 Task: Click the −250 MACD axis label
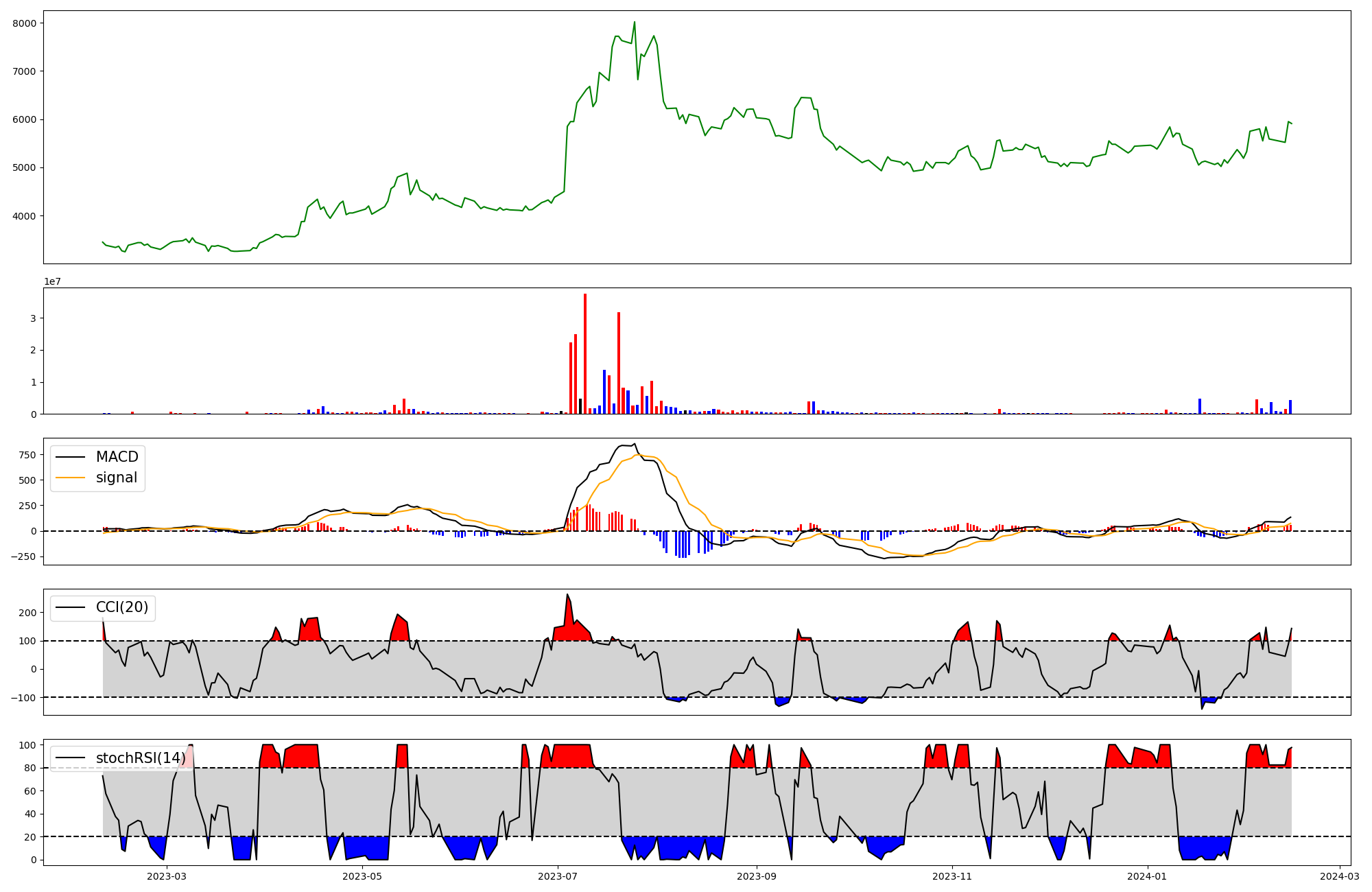24,556
